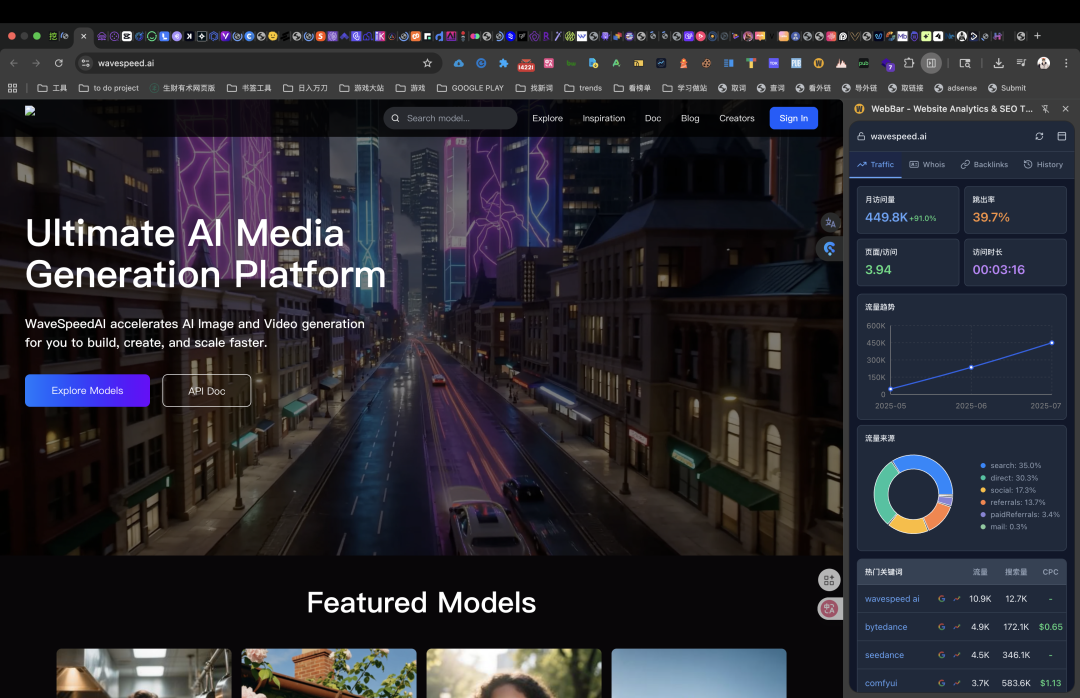
Task: Click the seedance keyword link
Action: tap(884, 655)
